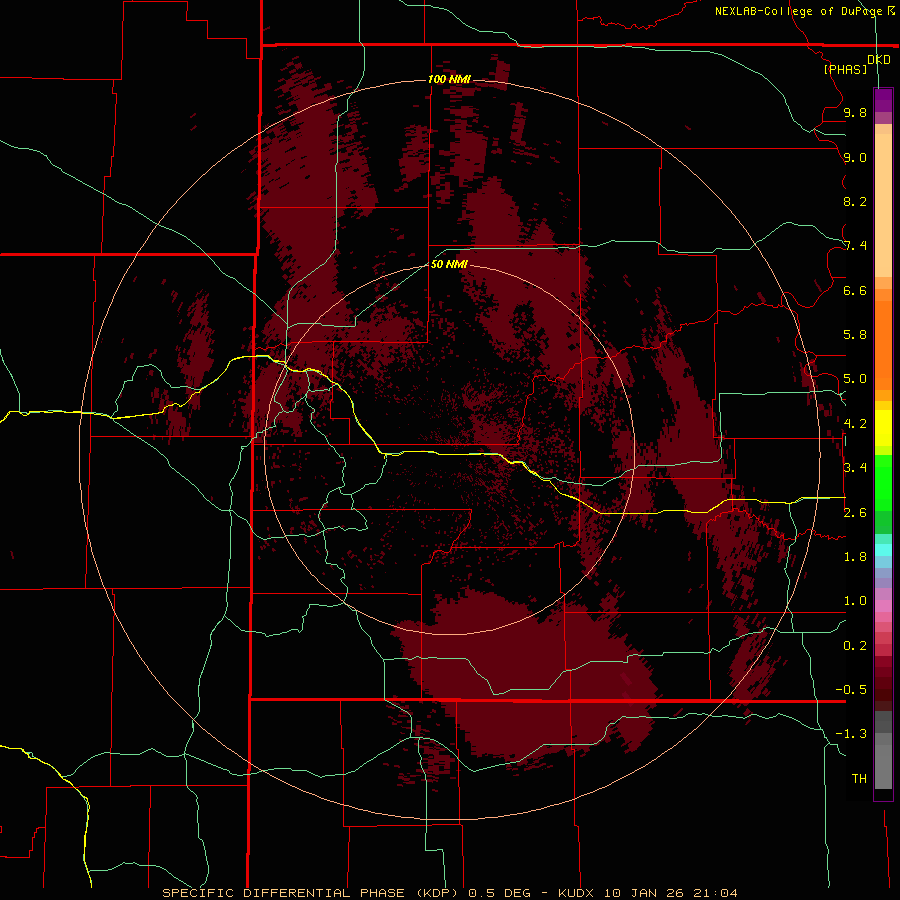Click the 0.2 color scale value
Image resolution: width=900 pixels, height=900 pixels.
tap(855, 645)
